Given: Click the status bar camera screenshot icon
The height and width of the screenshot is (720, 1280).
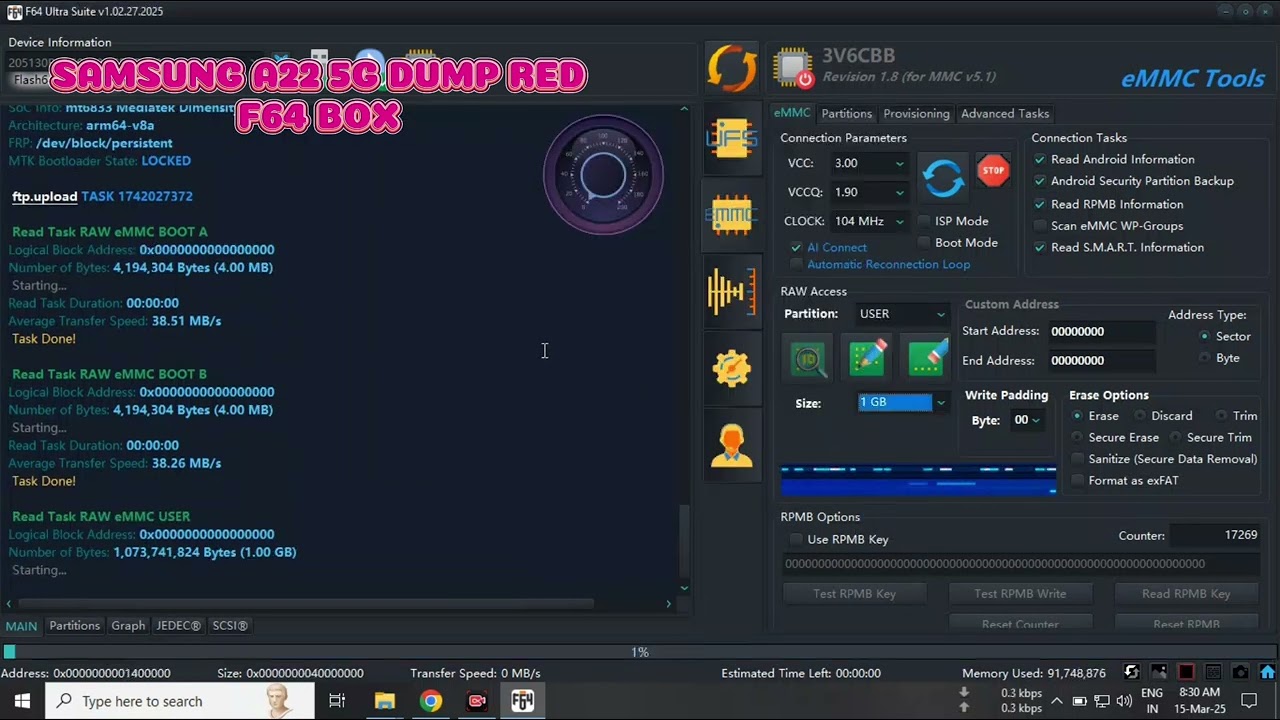Looking at the screenshot, I should pos(1240,672).
